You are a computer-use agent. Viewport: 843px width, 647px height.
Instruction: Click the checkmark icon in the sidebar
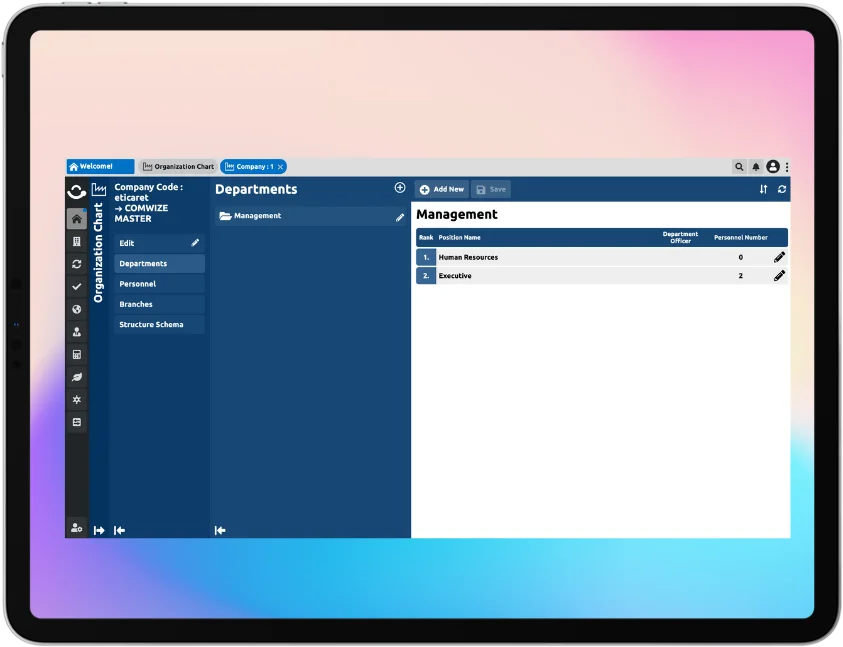pyautogui.click(x=77, y=286)
